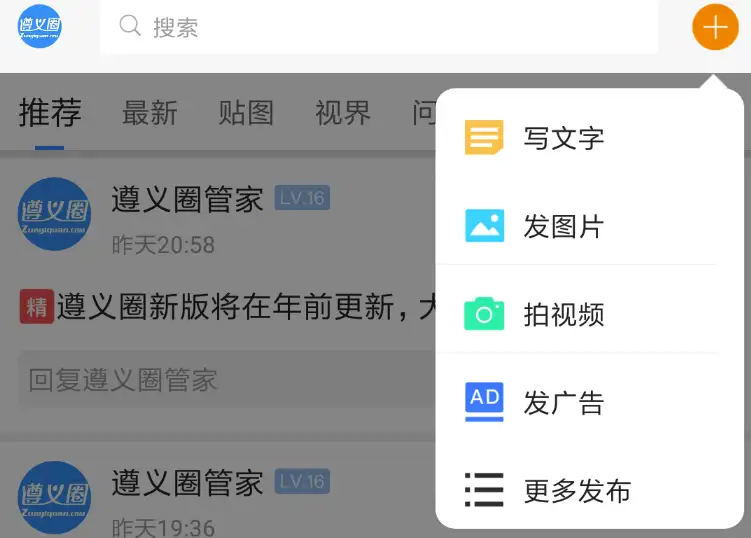Tap the orange plus publish button
Image resolution: width=751 pixels, height=538 pixels.
coord(715,27)
